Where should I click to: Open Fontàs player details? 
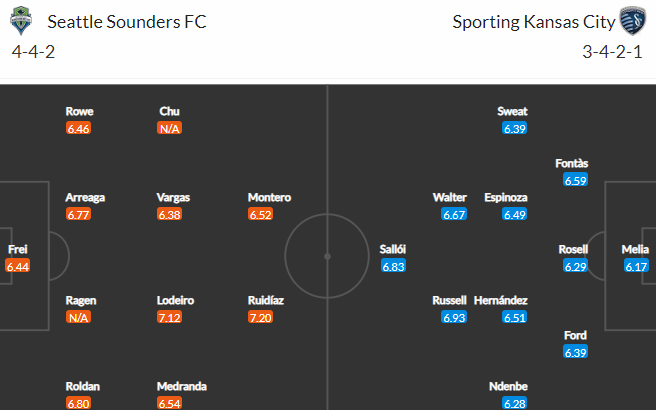coord(571,163)
